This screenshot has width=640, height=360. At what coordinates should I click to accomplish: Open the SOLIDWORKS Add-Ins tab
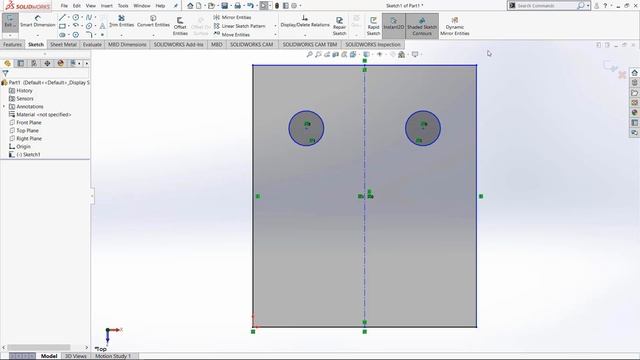(178, 44)
